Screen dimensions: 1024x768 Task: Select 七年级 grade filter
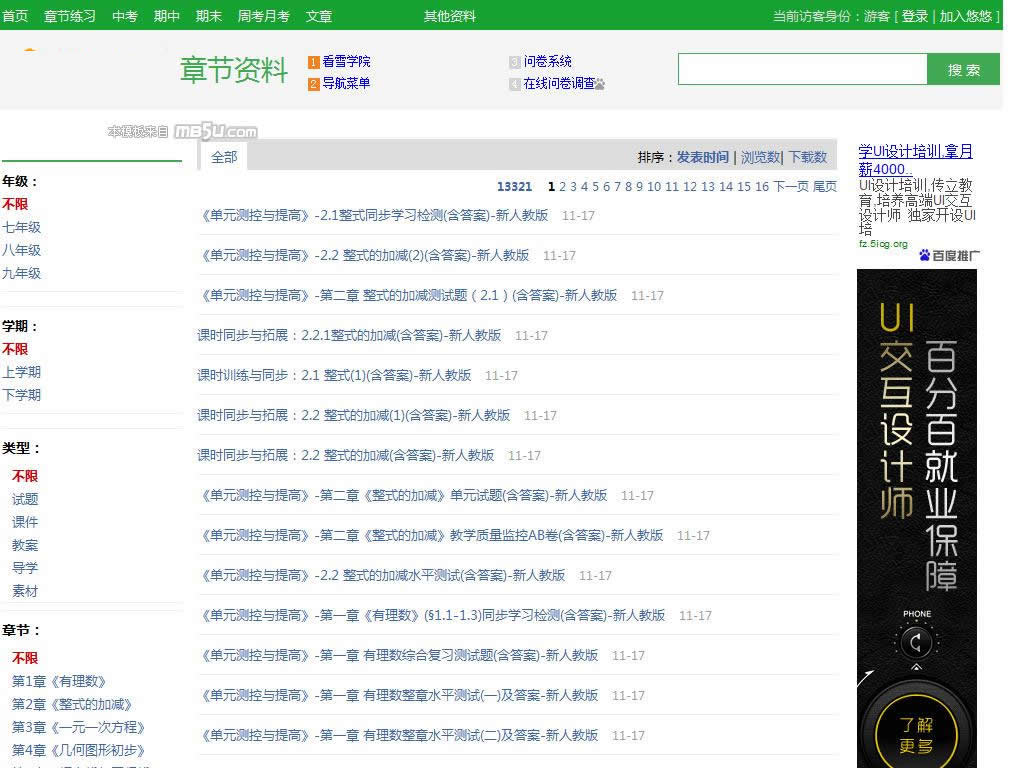pyautogui.click(x=21, y=227)
